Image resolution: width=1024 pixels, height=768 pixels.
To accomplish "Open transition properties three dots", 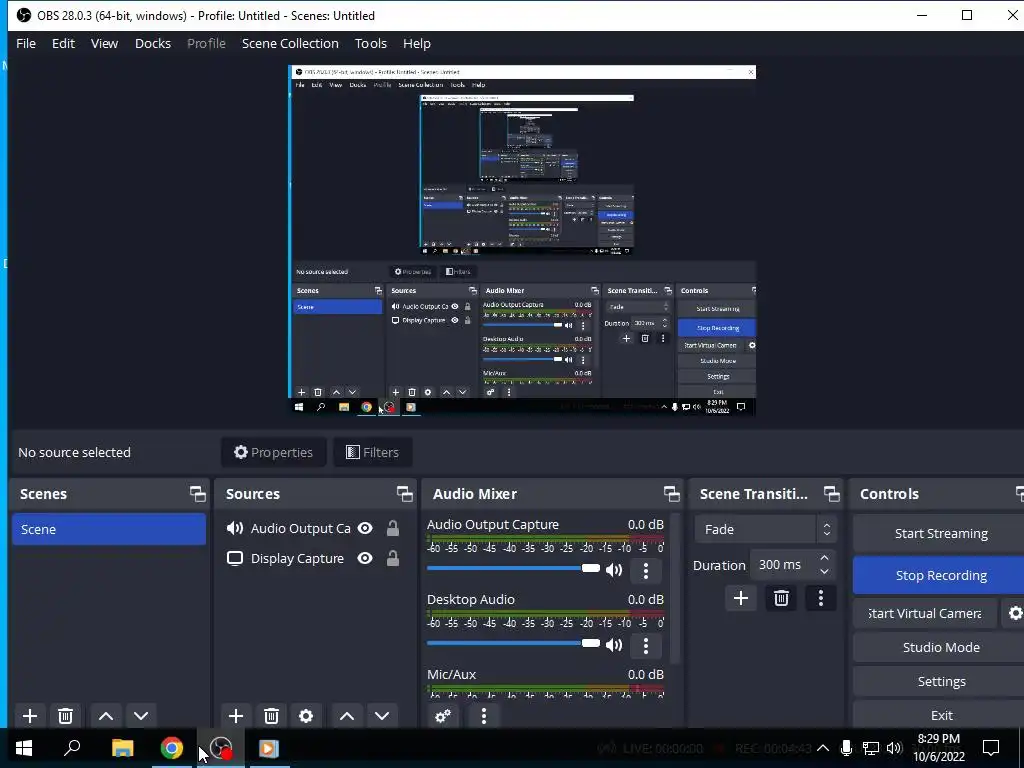I will [821, 598].
